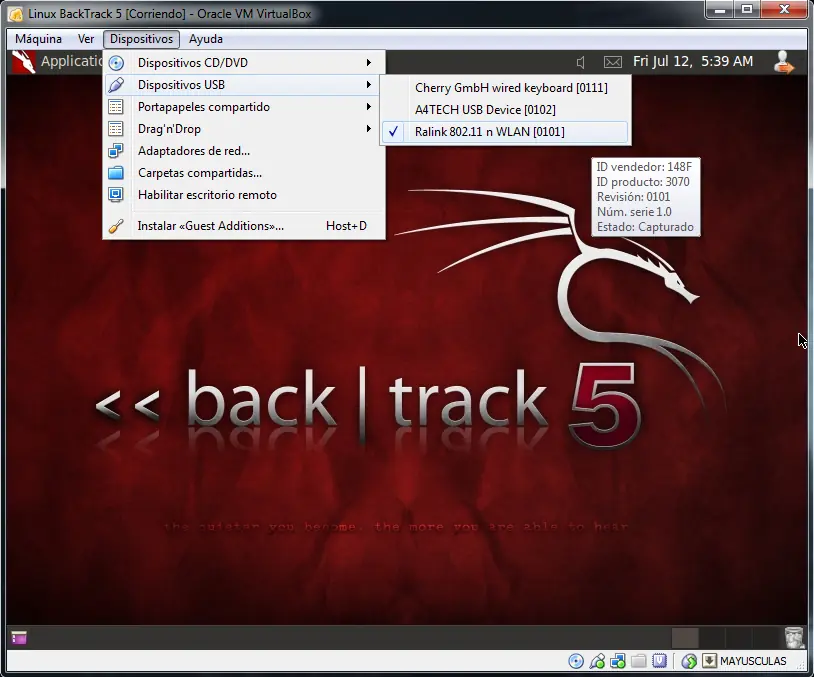814x677 pixels.
Task: Click the Guest Additions wrench icon
Action: [116, 226]
